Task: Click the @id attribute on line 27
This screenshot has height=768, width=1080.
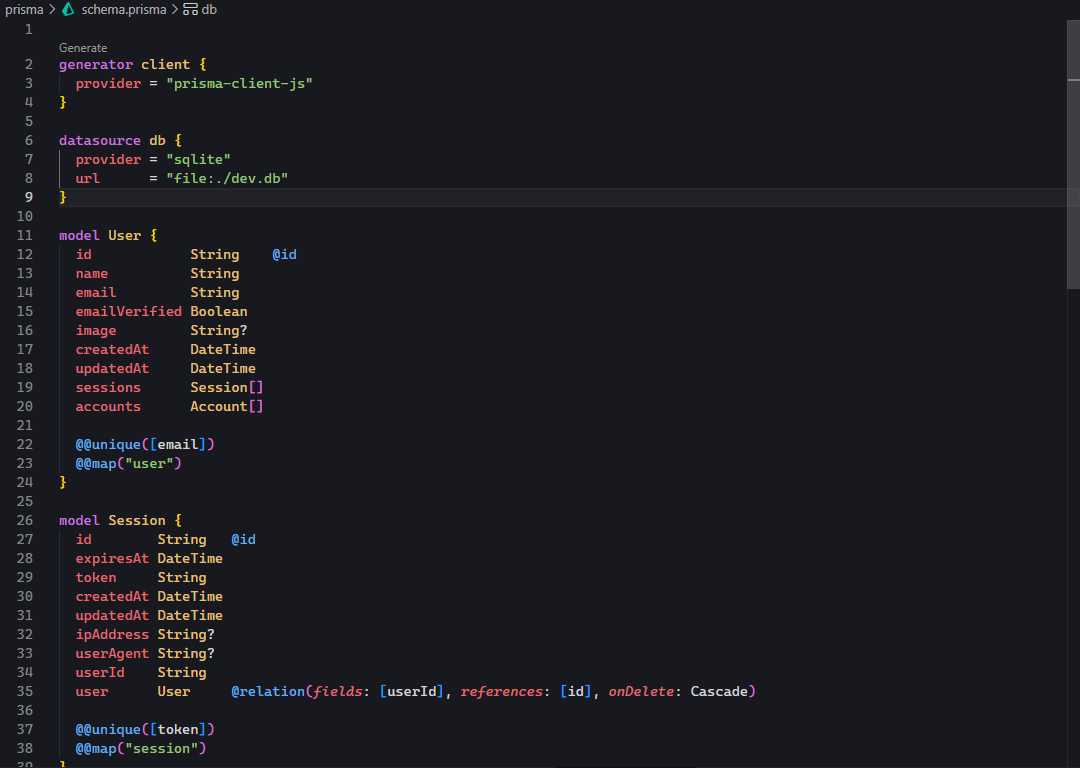Action: [x=243, y=539]
